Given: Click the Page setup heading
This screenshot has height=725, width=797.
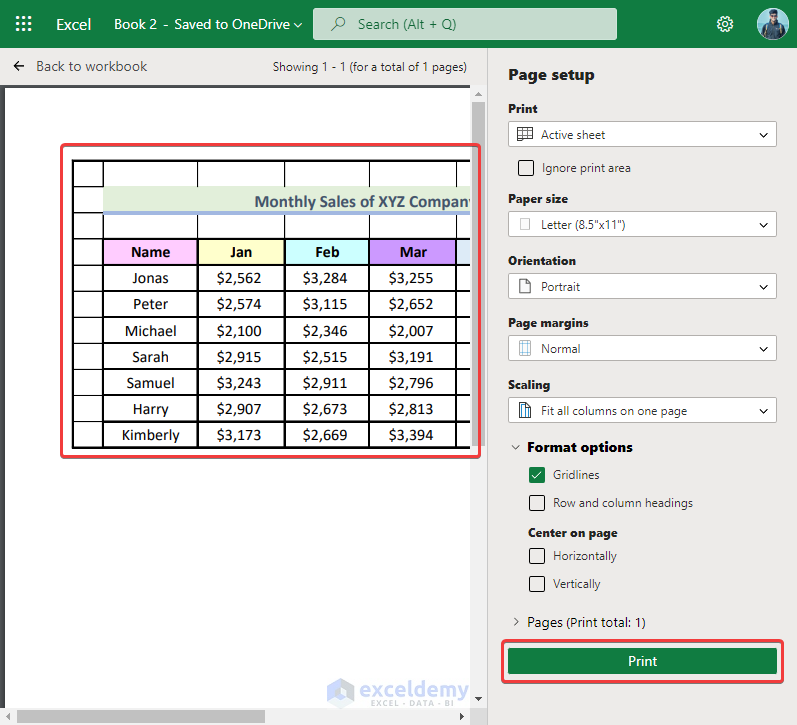Looking at the screenshot, I should (551, 75).
